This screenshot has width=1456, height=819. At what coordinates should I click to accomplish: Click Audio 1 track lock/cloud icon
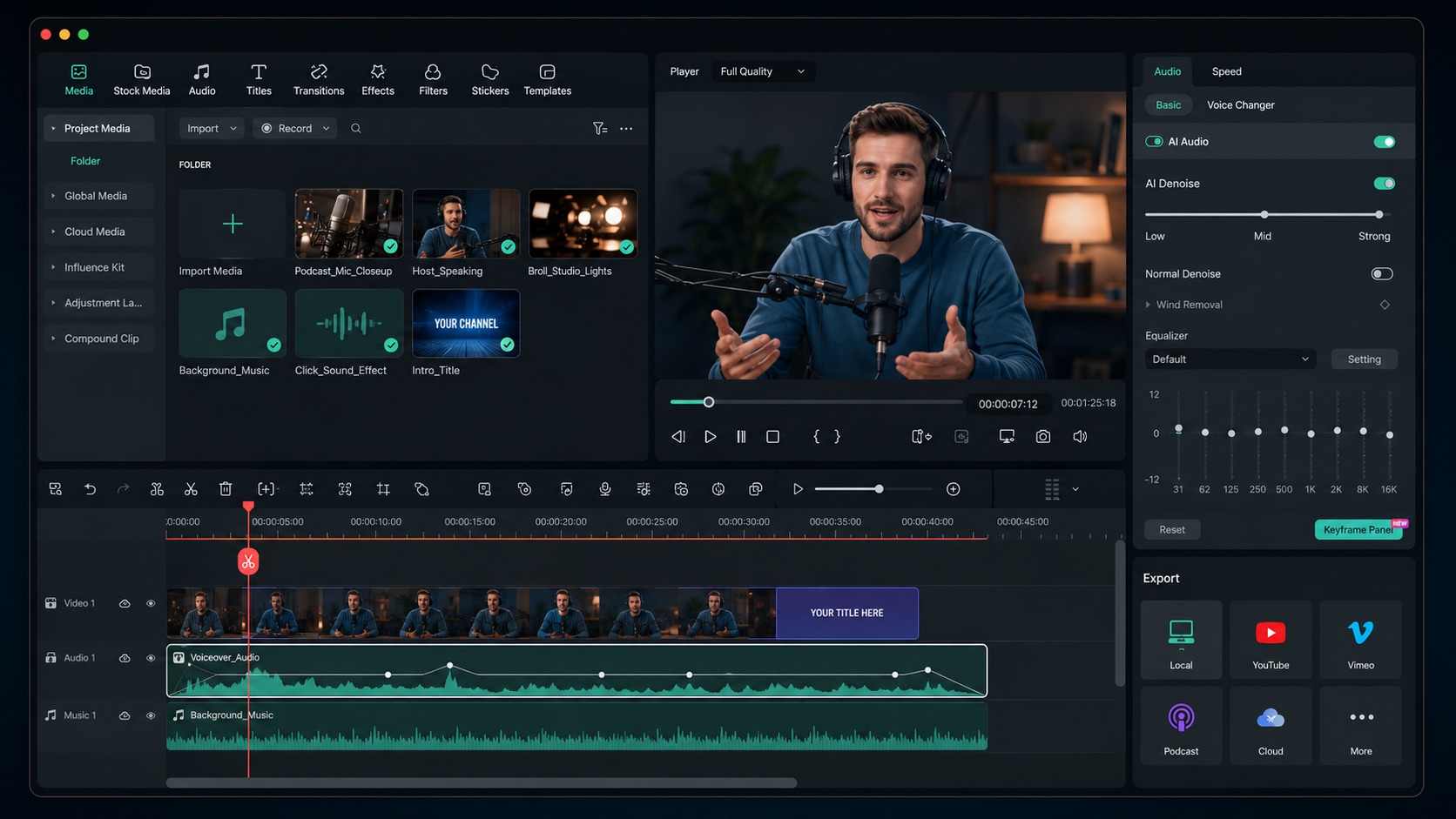click(125, 658)
